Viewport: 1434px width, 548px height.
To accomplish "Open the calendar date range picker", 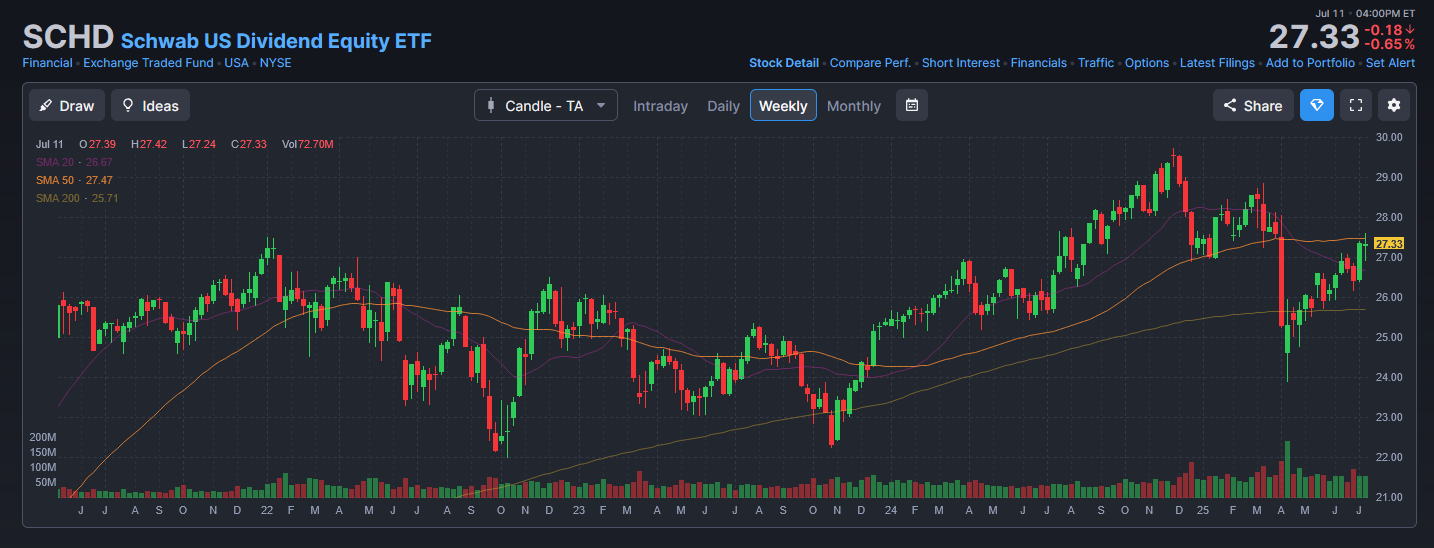I will pos(912,105).
